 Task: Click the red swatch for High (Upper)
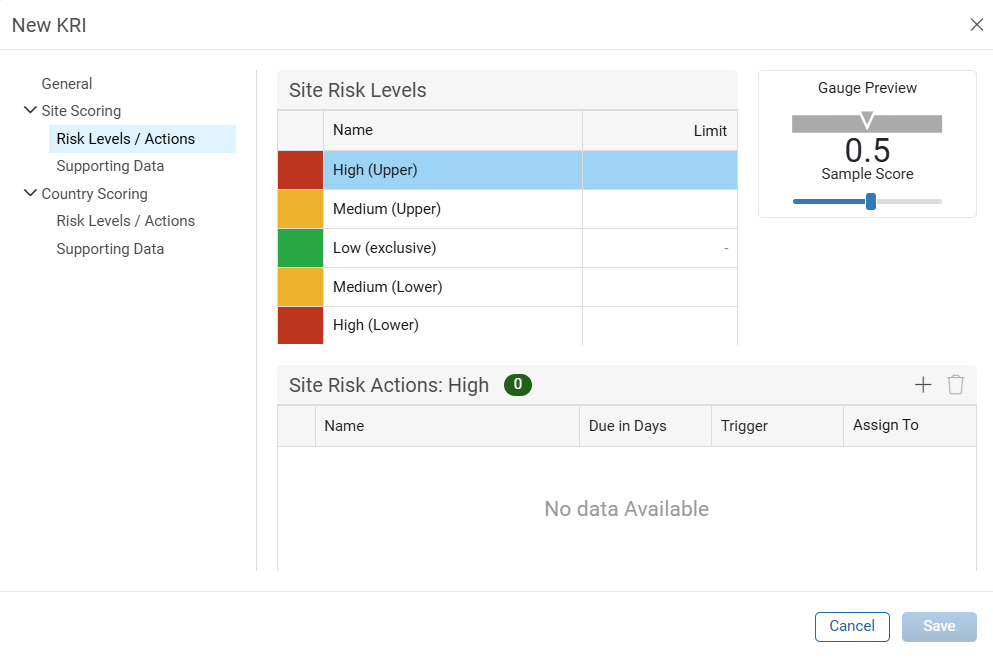pyautogui.click(x=300, y=170)
